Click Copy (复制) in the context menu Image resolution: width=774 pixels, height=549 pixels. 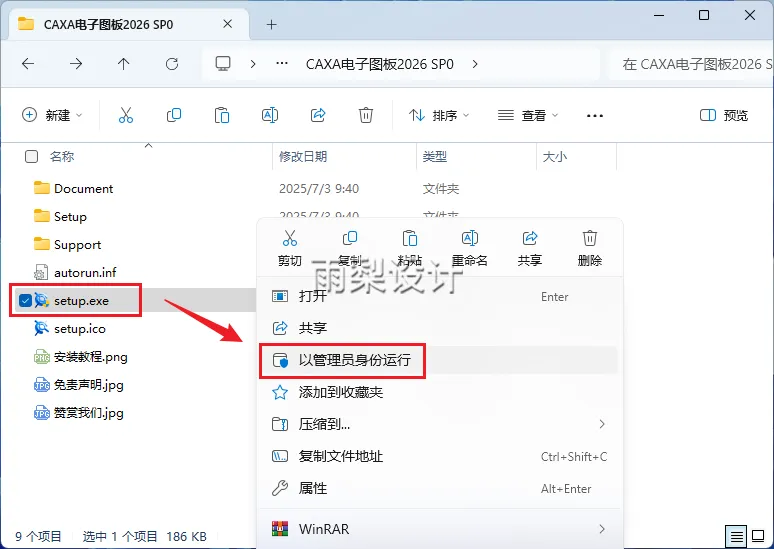pyautogui.click(x=350, y=248)
